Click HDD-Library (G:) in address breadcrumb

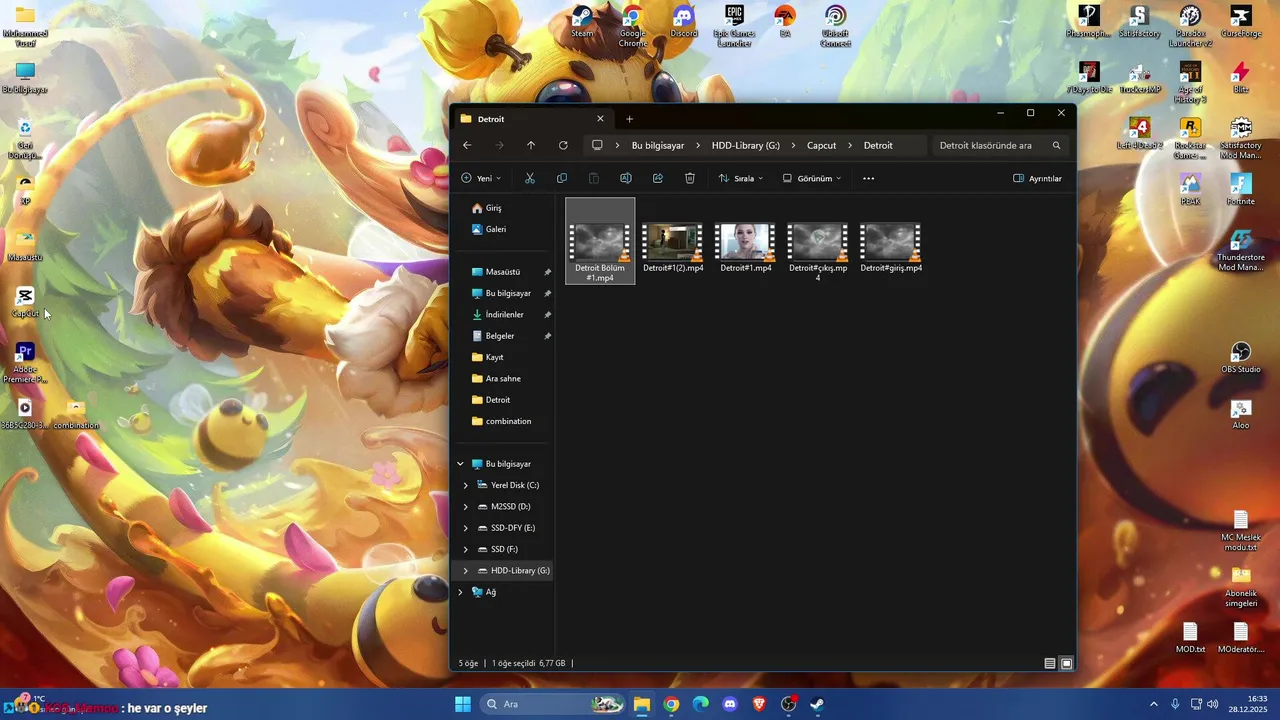pyautogui.click(x=746, y=145)
